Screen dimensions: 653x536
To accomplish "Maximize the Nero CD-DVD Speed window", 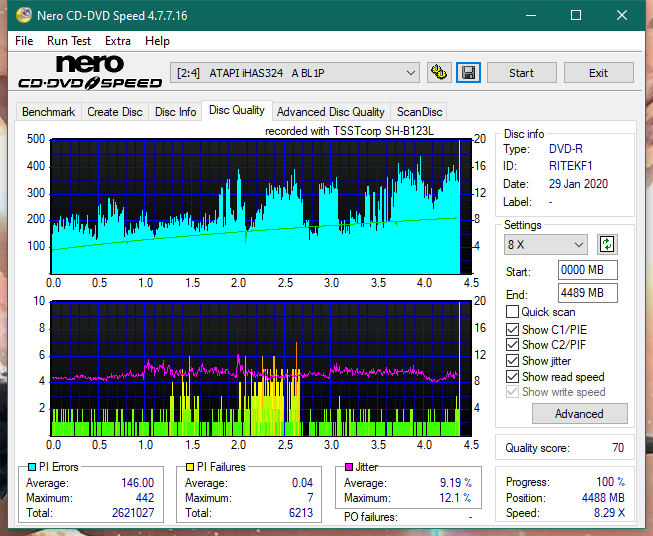I will pyautogui.click(x=576, y=15).
